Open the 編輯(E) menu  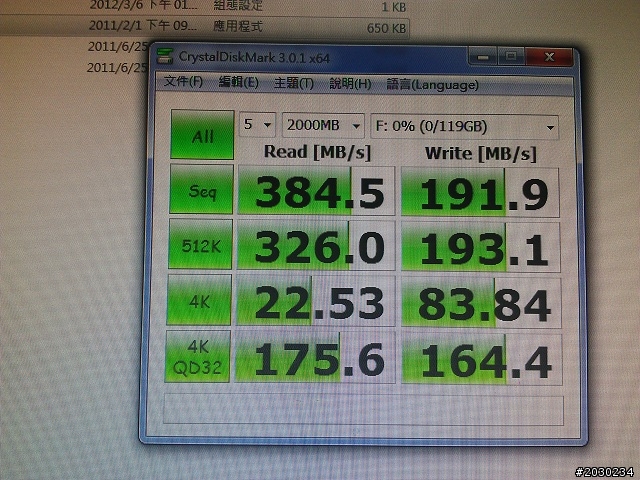click(x=239, y=82)
